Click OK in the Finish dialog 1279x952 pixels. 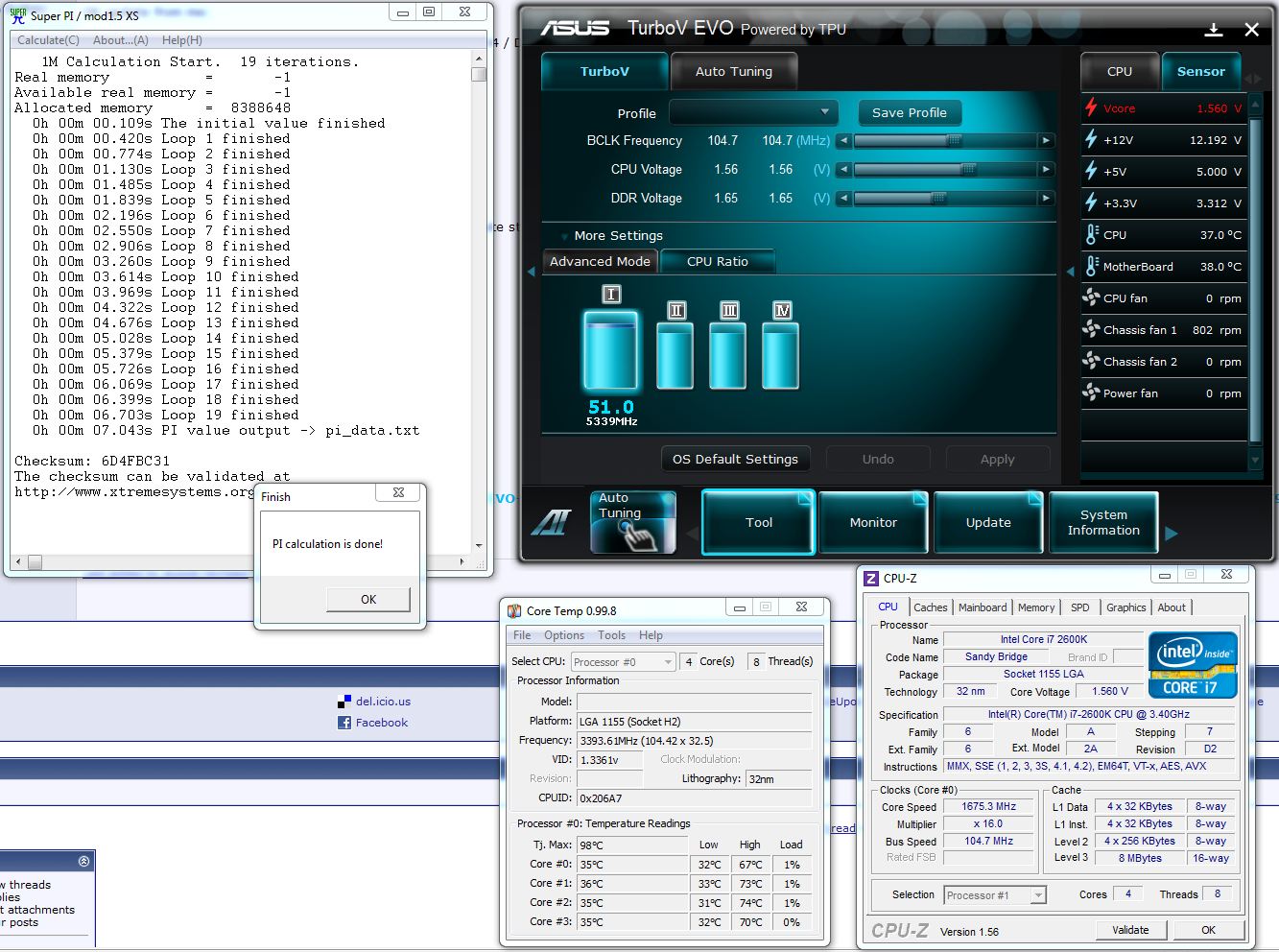(368, 599)
